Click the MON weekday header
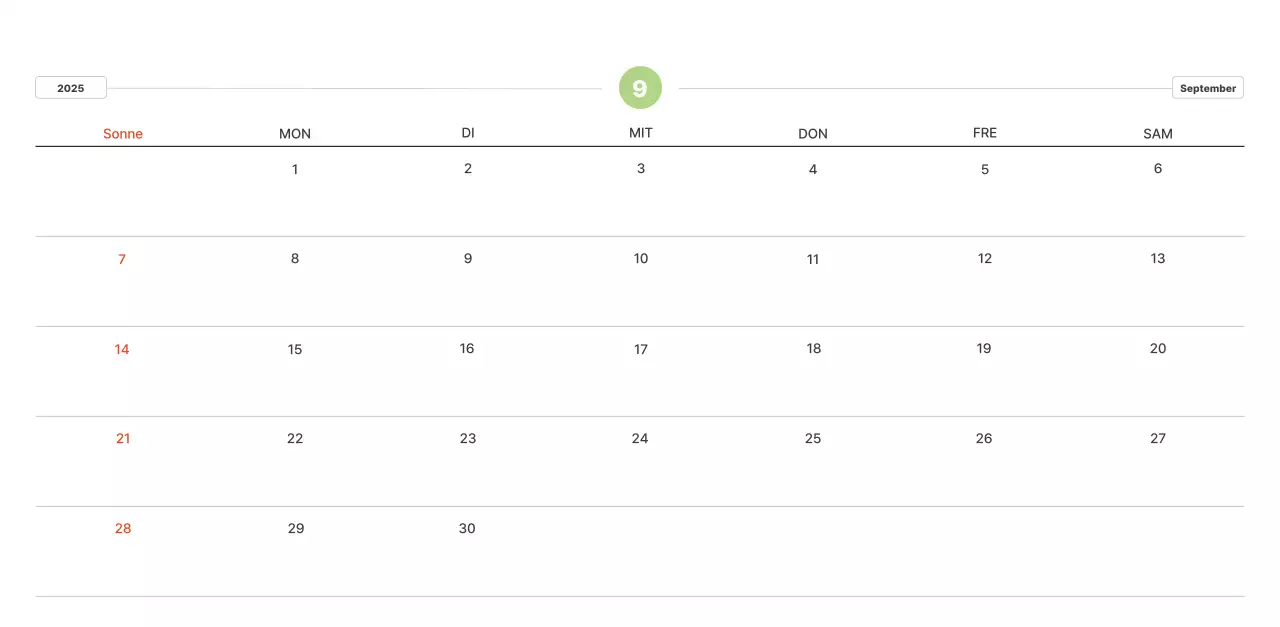 (x=295, y=134)
